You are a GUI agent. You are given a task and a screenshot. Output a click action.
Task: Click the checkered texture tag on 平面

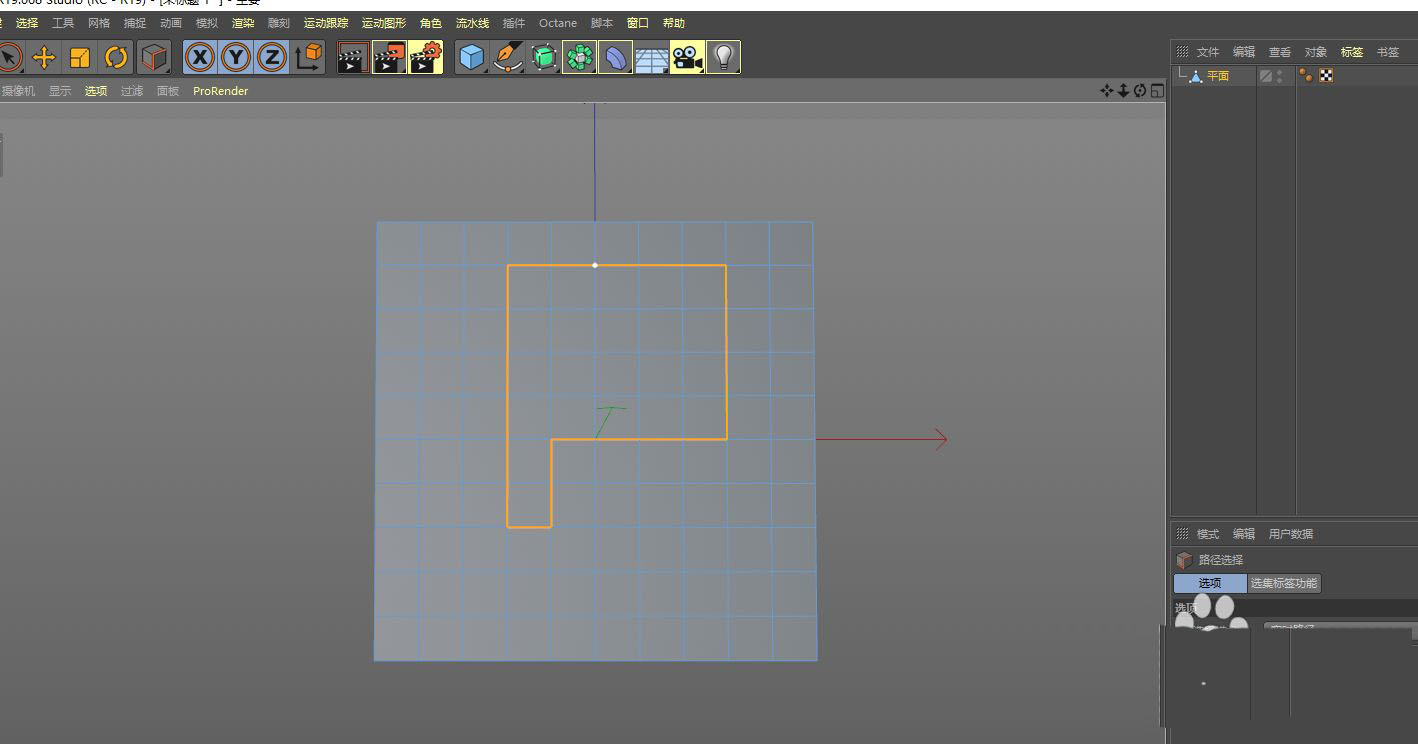(1326, 75)
